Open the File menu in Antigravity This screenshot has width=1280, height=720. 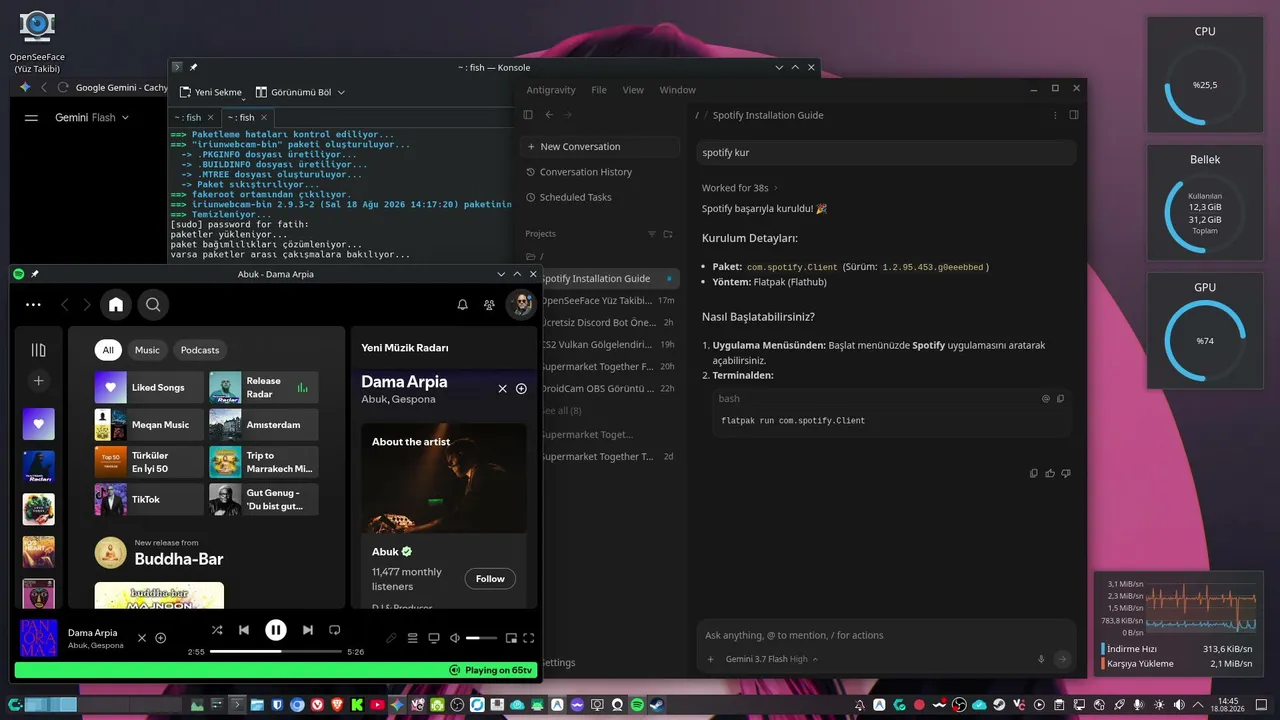pyautogui.click(x=599, y=90)
